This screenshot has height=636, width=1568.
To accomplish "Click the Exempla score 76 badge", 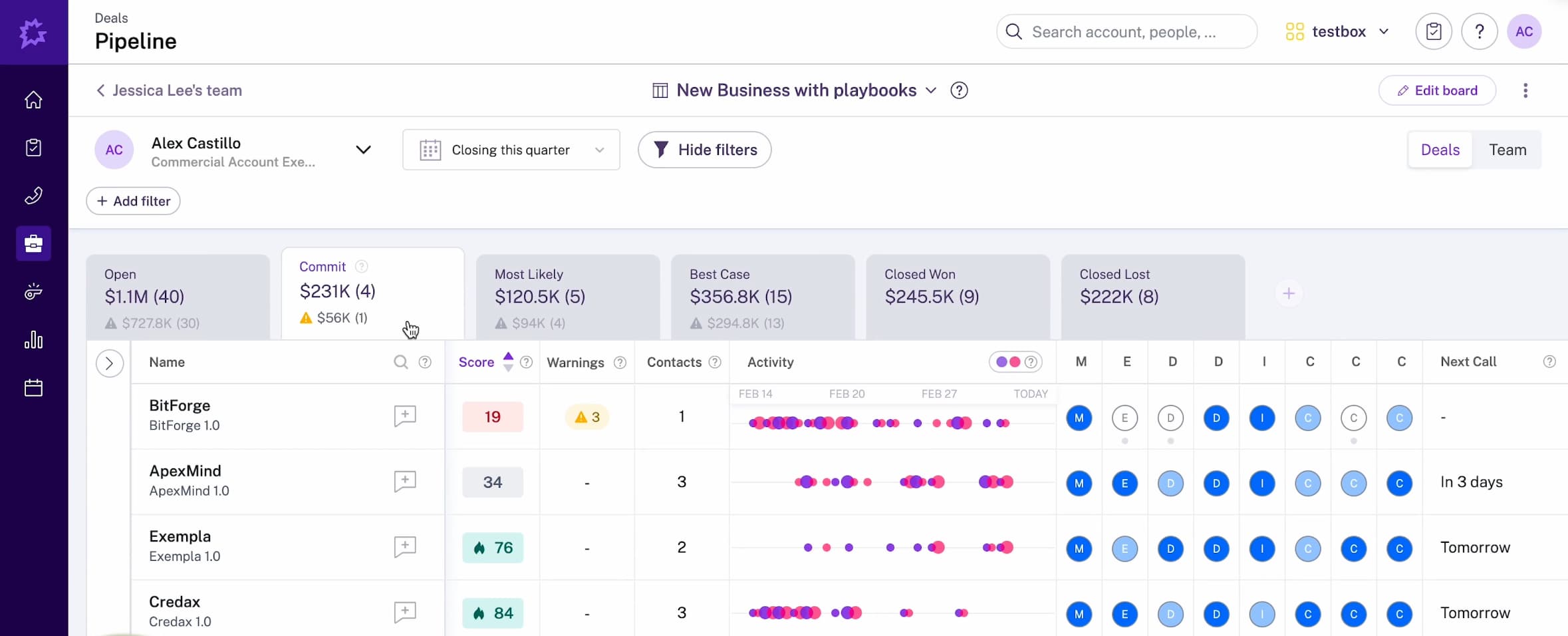I will click(x=493, y=548).
